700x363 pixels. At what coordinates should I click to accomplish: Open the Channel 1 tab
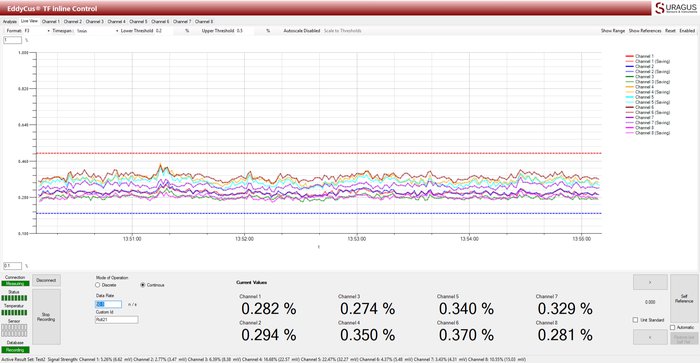click(50, 21)
